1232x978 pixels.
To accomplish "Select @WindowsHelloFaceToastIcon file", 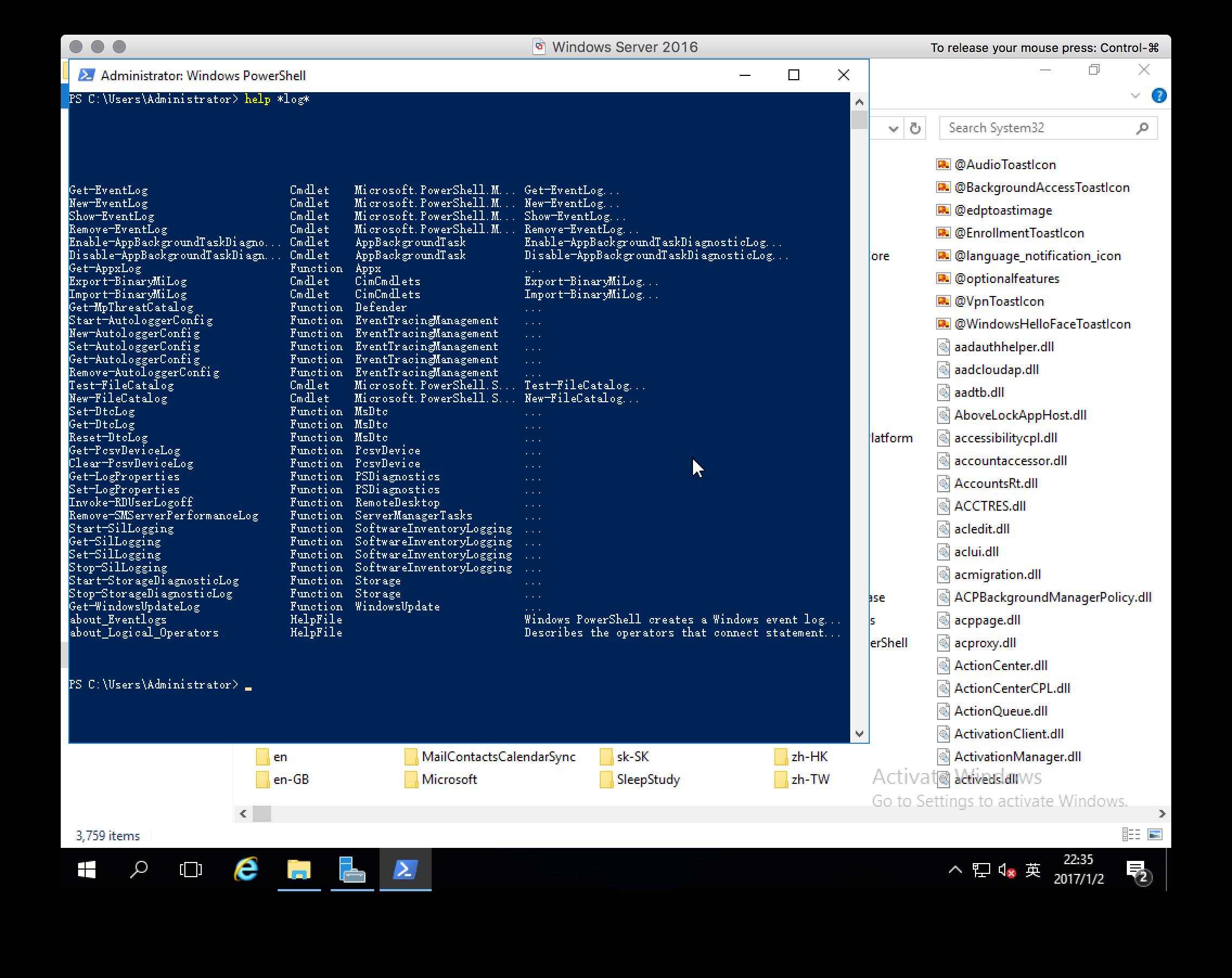I will point(1033,324).
